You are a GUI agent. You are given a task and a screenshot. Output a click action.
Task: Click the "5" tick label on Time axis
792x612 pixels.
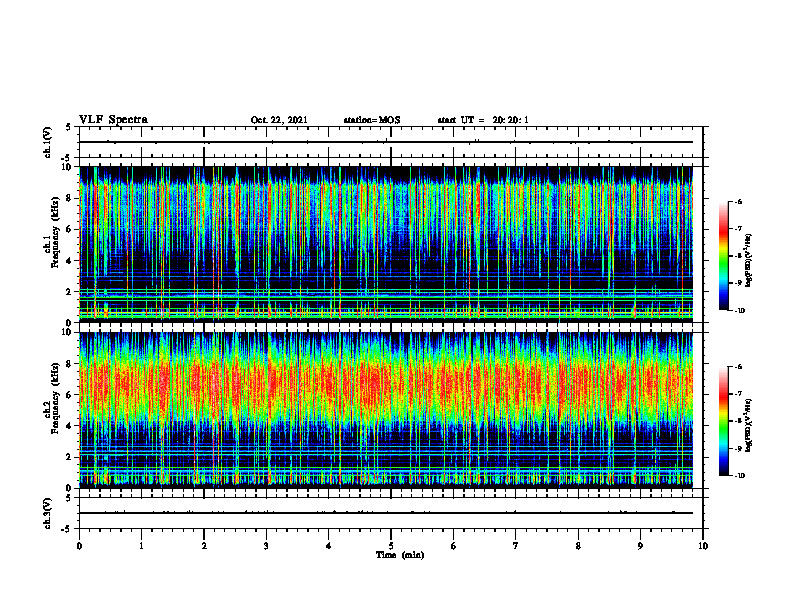(391, 546)
